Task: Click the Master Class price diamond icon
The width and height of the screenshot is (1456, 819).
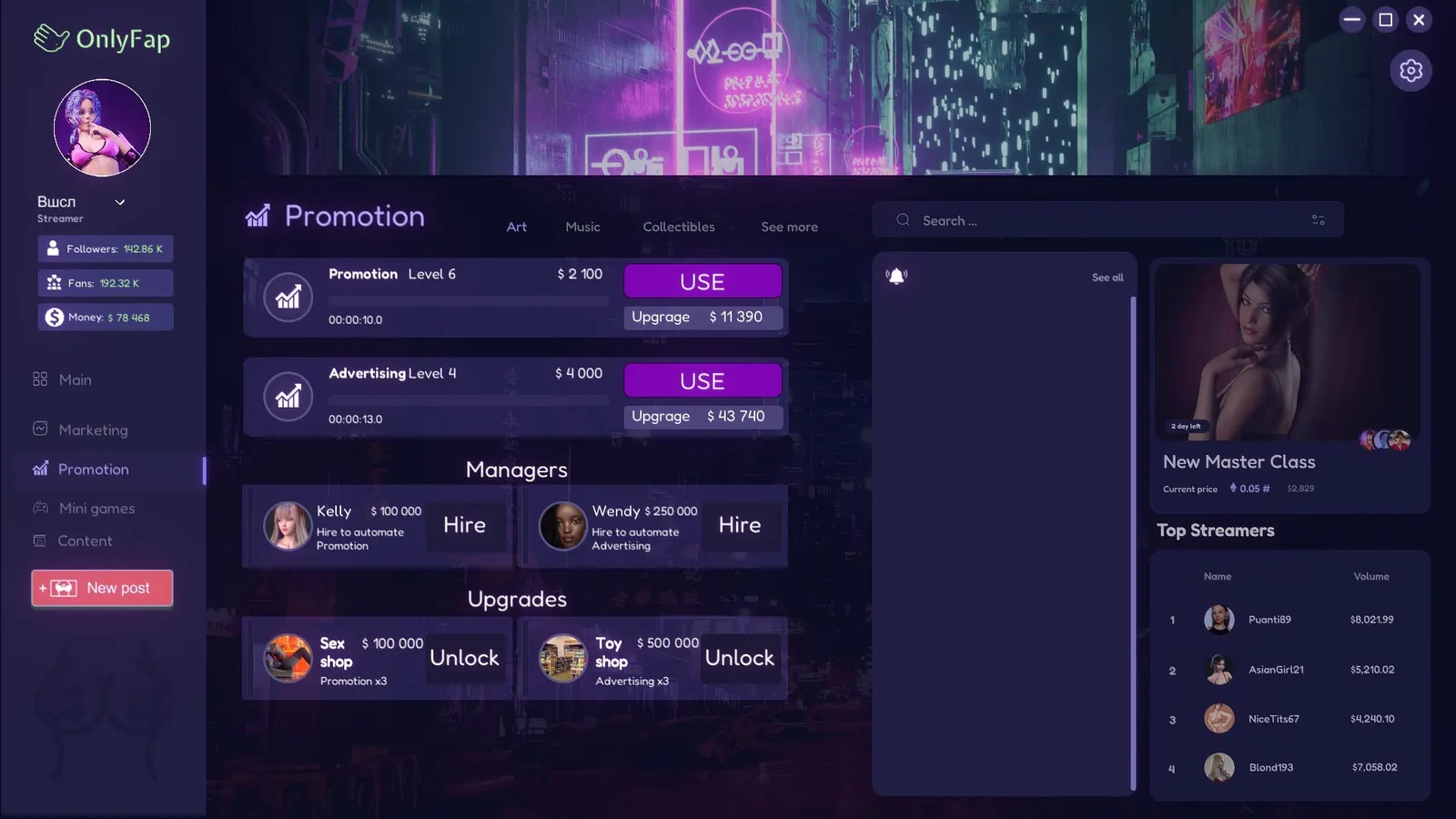Action: point(1233,488)
